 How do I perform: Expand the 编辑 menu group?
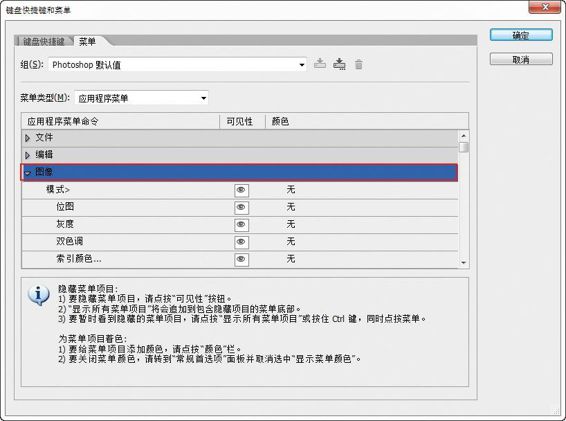pyautogui.click(x=27, y=155)
